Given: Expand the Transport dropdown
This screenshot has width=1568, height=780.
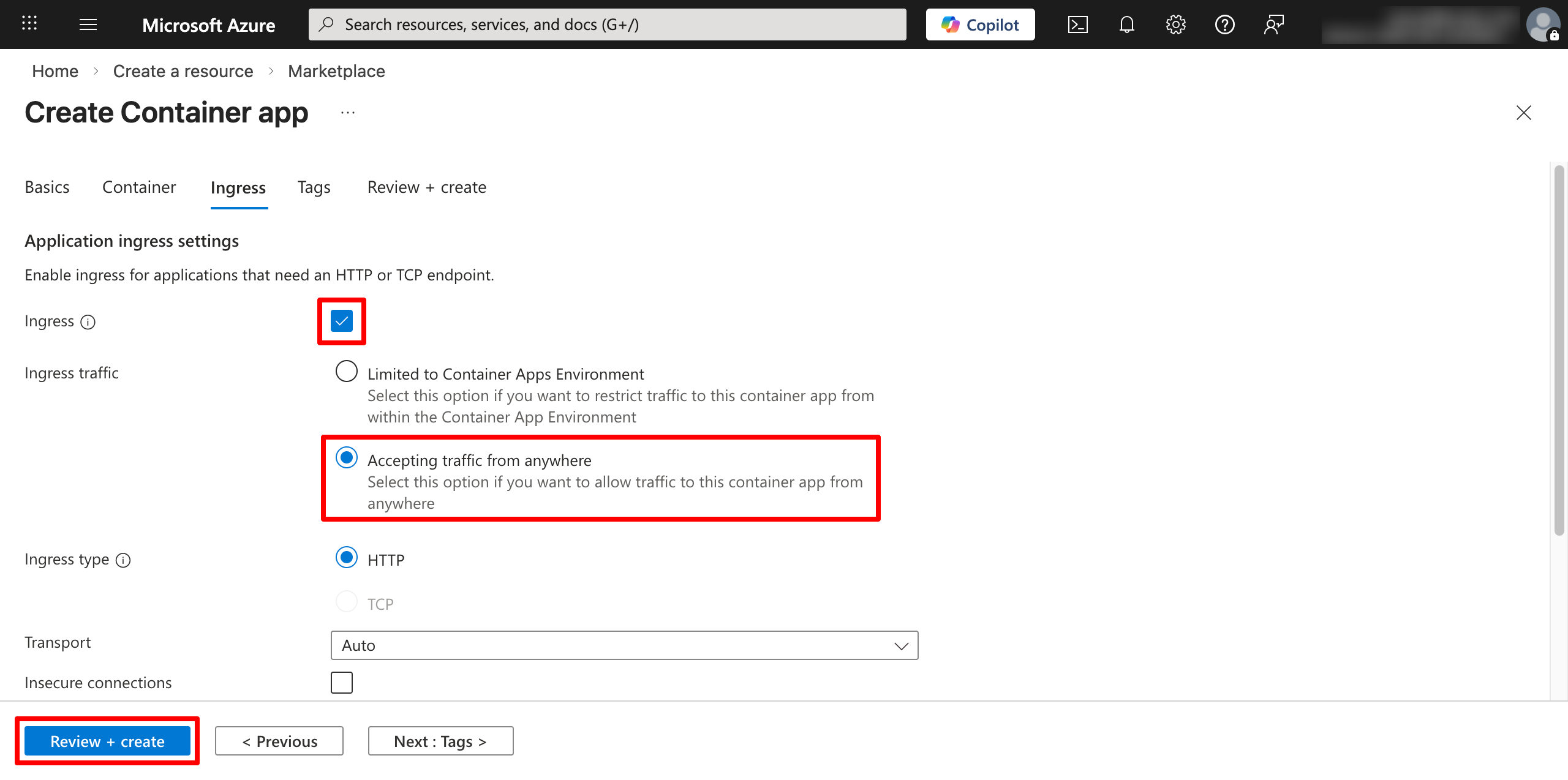Looking at the screenshot, I should tap(624, 645).
